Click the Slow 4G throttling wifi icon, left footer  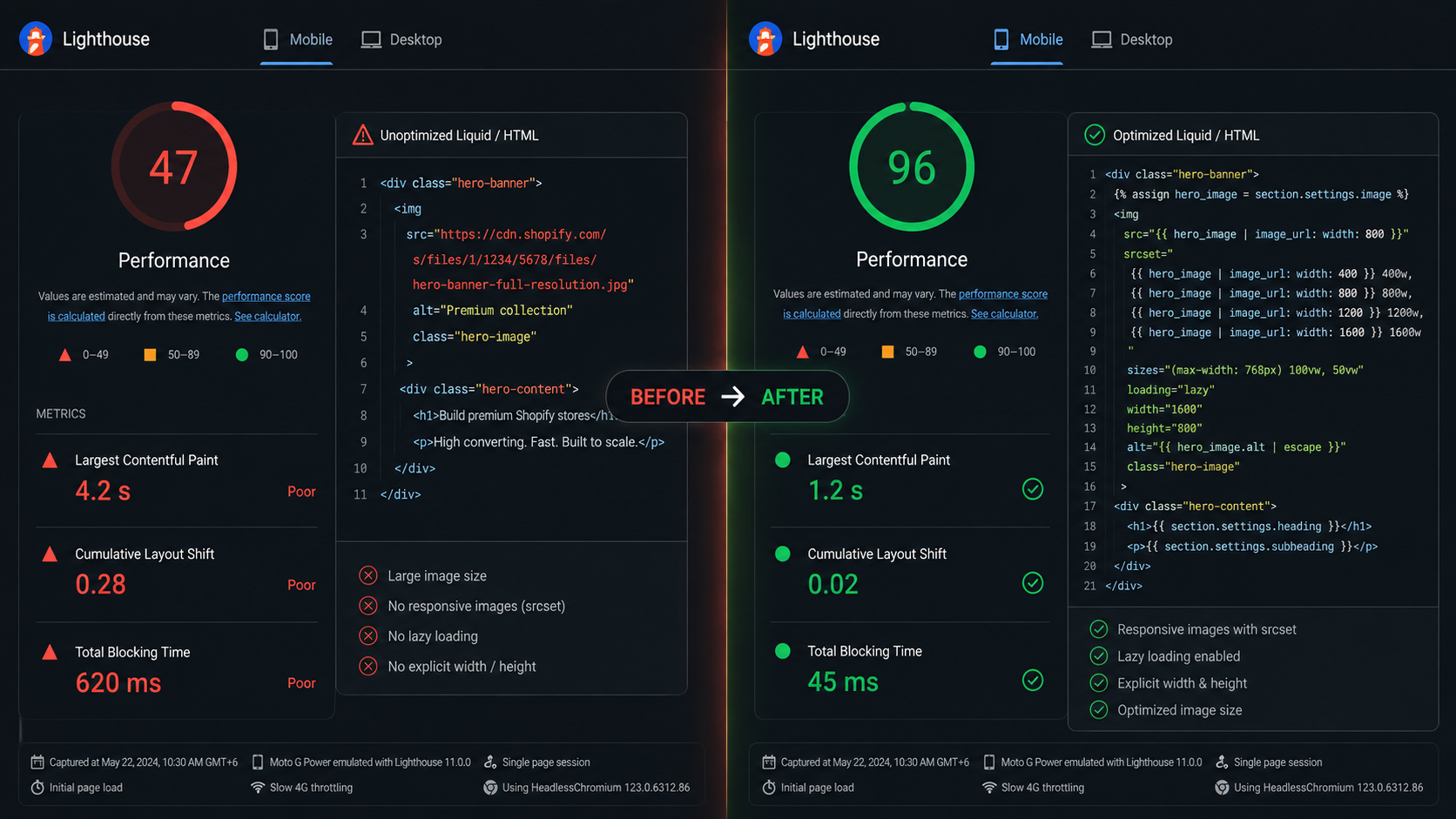point(258,788)
